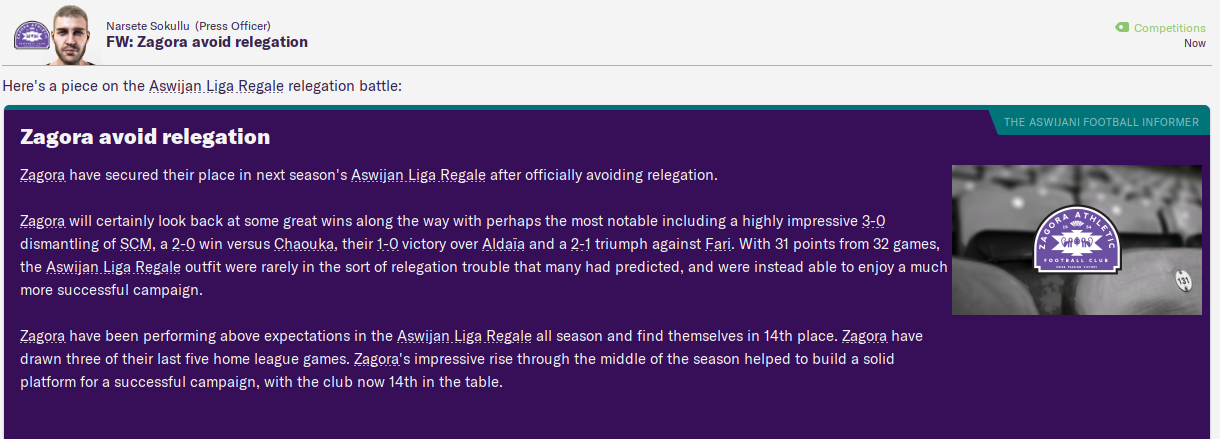Viewport: 1220px width, 439px height.
Task: Open the Competitions category label
Action: click(1169, 28)
